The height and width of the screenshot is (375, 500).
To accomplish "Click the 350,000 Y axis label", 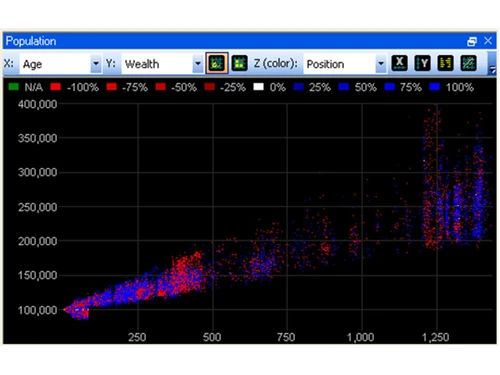I will coord(37,138).
